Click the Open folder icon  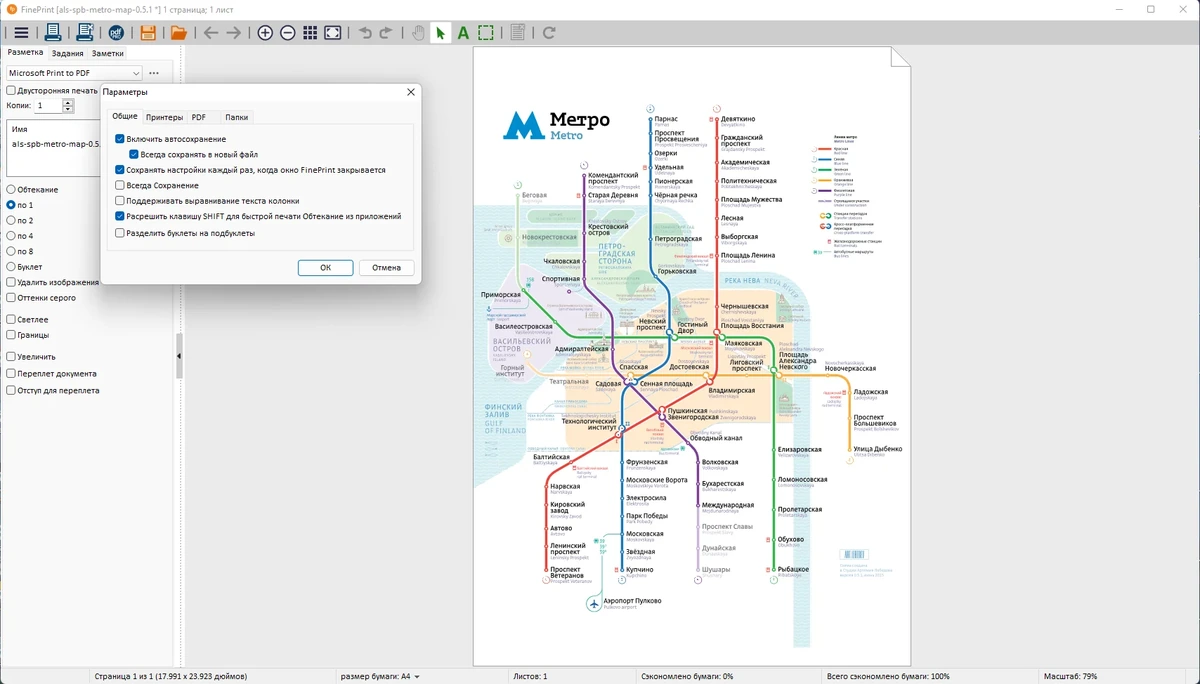coord(179,33)
